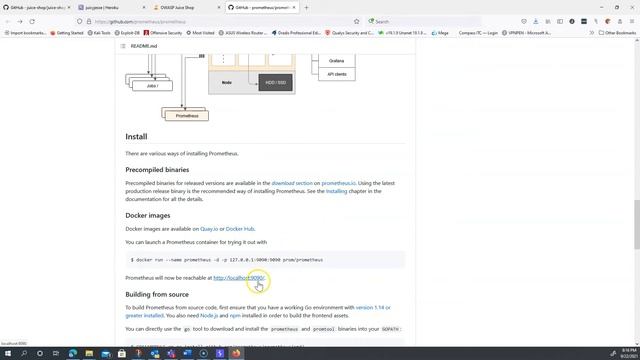Open the npm link
Viewport: 640px width, 360px height.
tap(235, 316)
